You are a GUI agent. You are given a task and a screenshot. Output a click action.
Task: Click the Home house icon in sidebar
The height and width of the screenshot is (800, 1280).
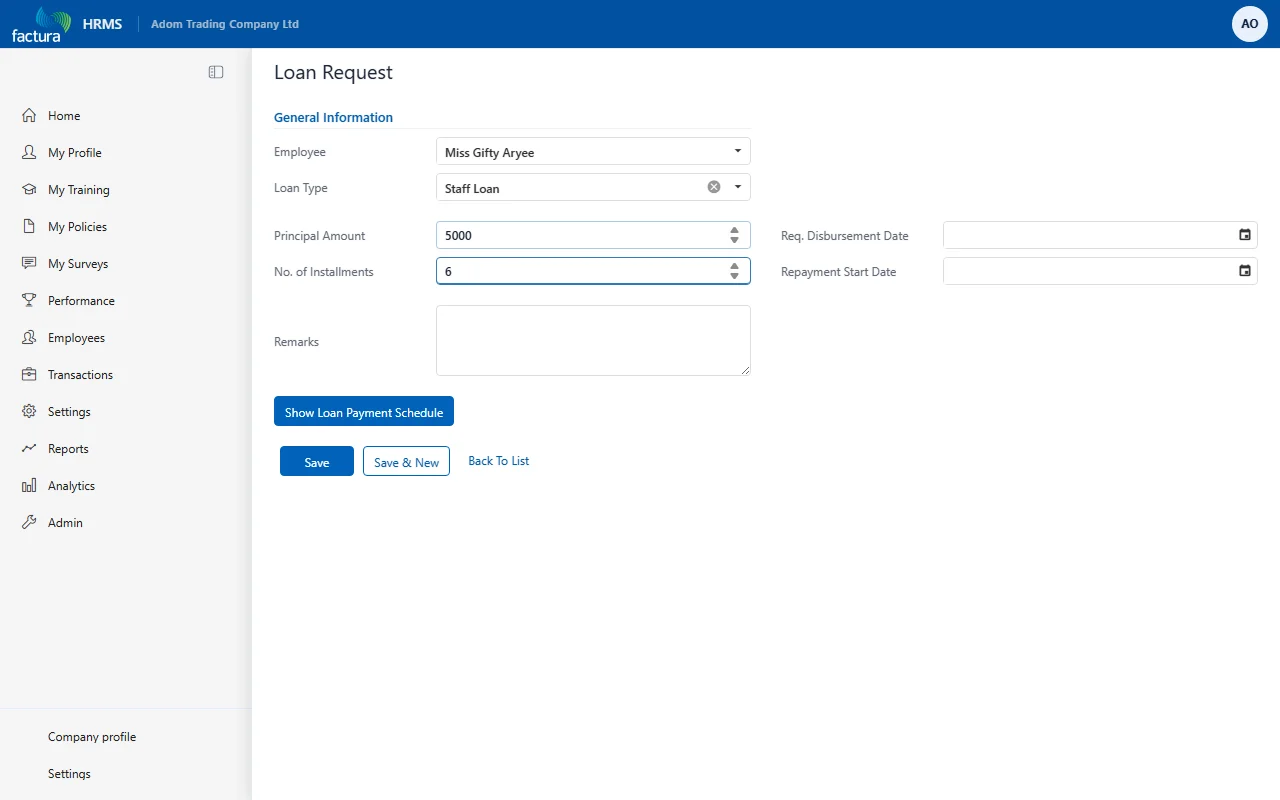click(29, 116)
